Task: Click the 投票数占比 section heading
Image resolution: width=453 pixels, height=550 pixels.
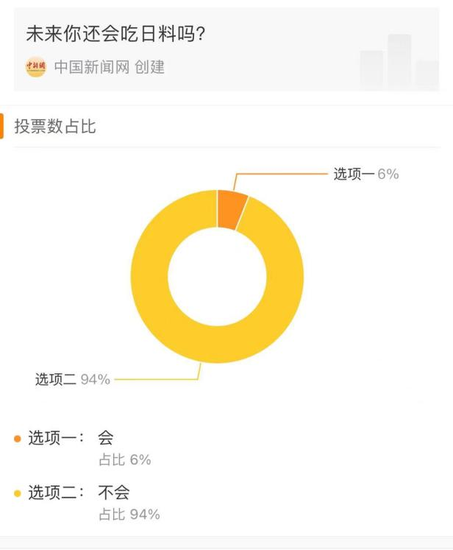Action: click(55, 126)
